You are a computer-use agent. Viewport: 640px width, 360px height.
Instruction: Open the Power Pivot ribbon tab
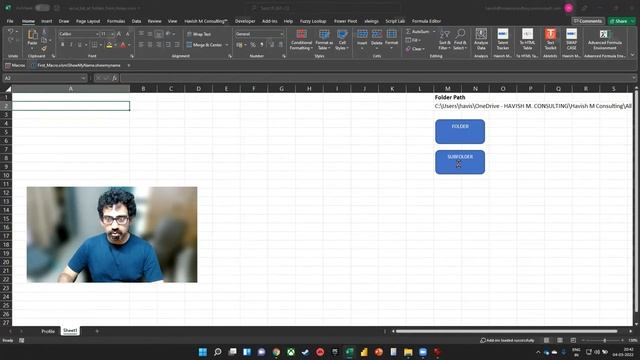point(345,21)
